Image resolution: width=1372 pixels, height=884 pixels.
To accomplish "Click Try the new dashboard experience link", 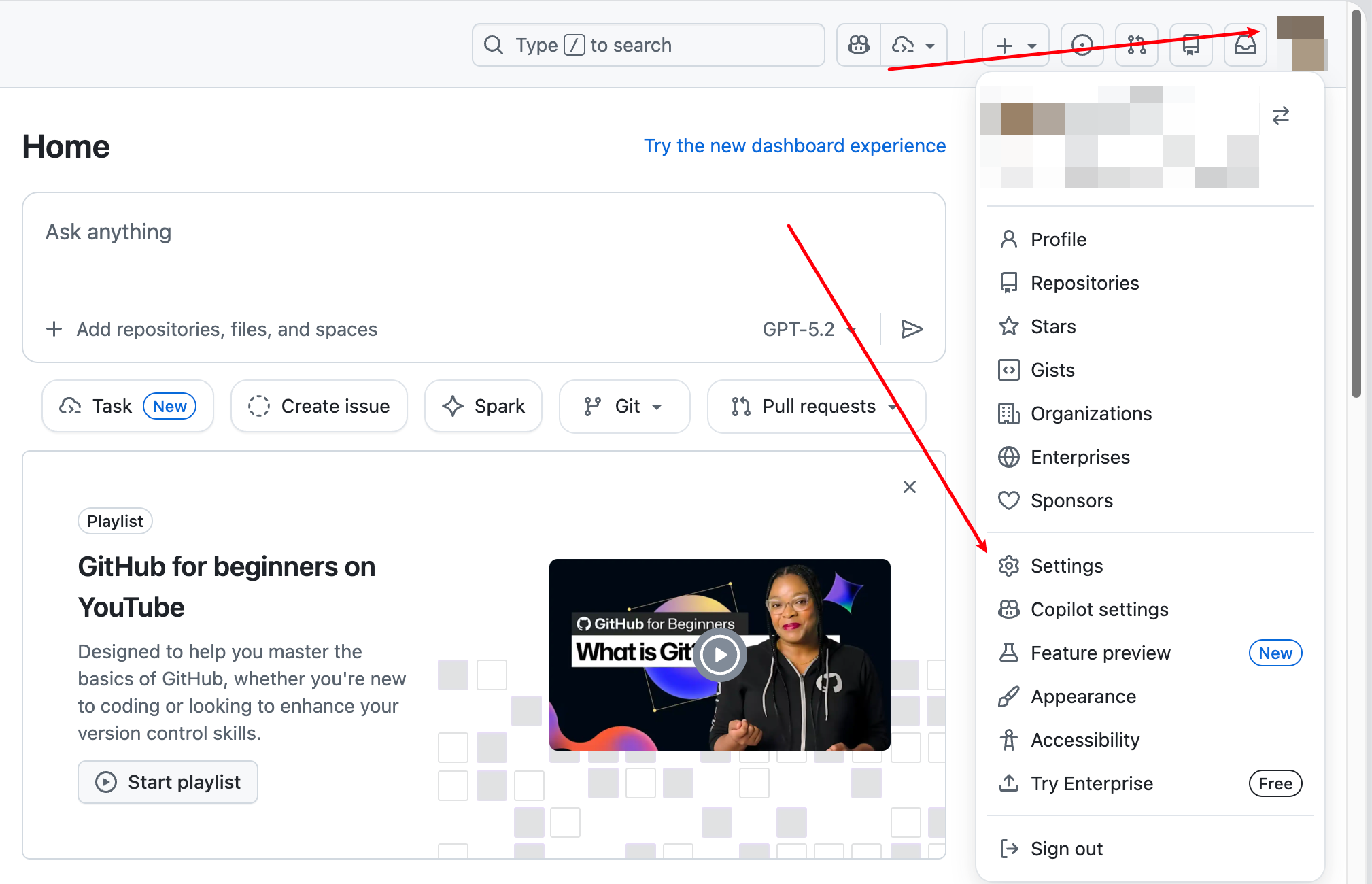I will click(x=794, y=146).
